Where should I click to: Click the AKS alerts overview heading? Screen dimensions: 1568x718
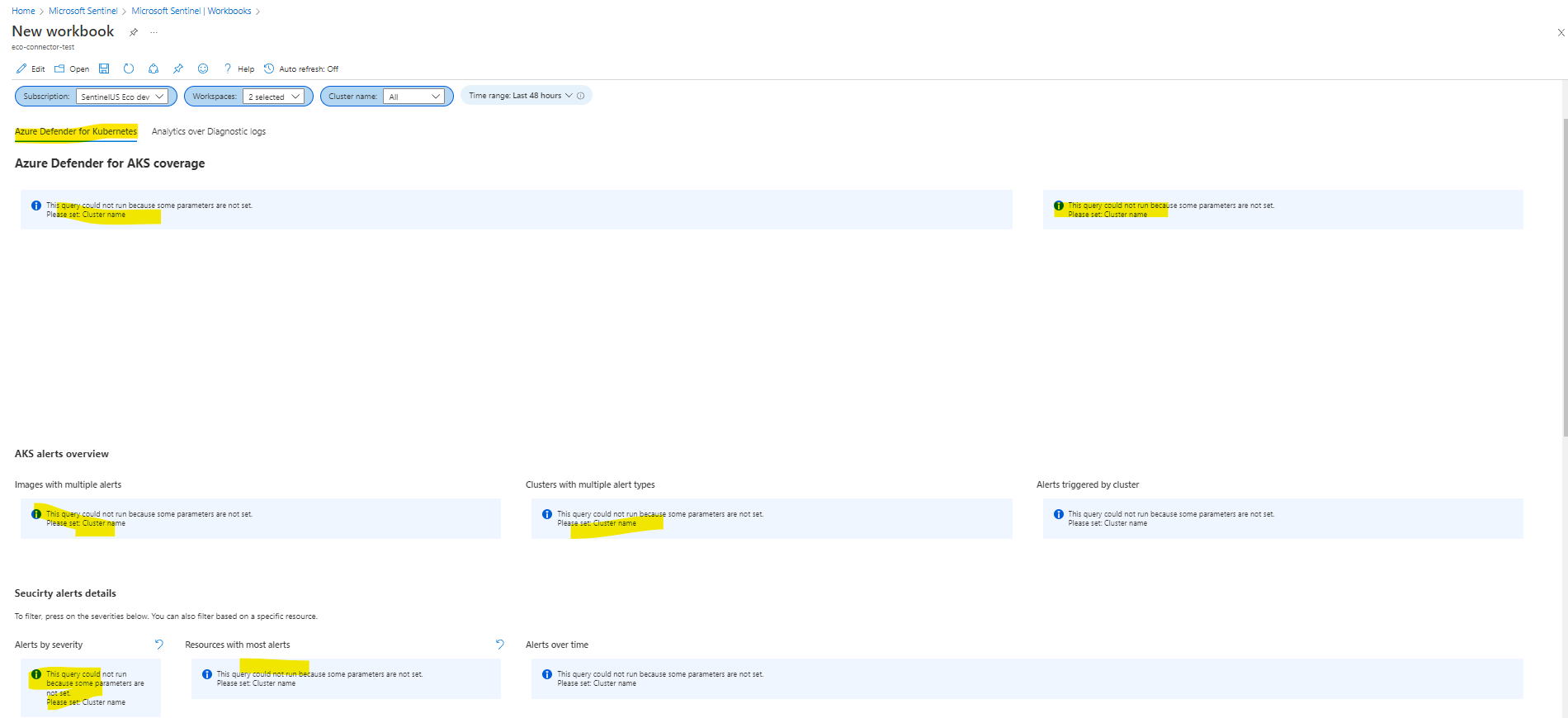pos(62,454)
